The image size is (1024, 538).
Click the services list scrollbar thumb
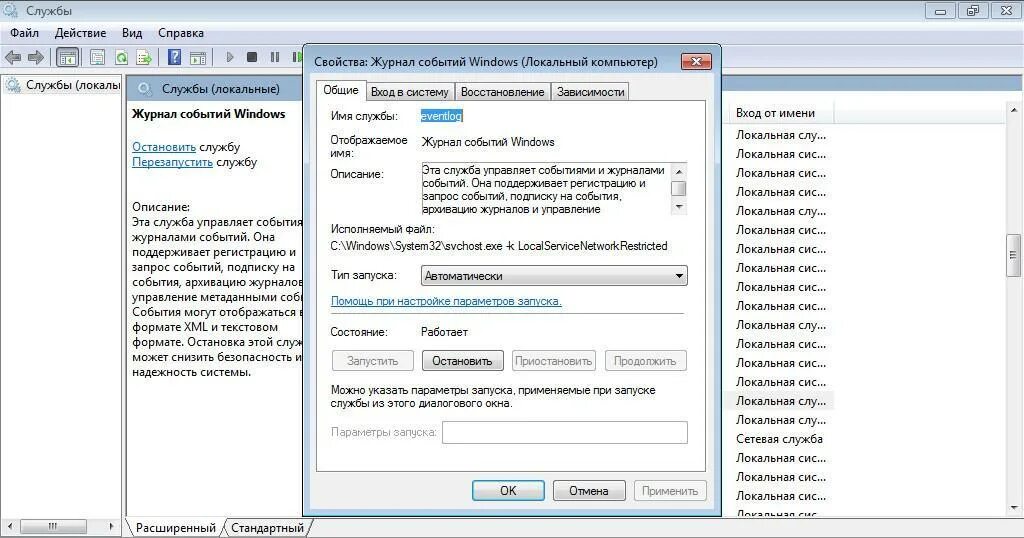coord(1014,255)
